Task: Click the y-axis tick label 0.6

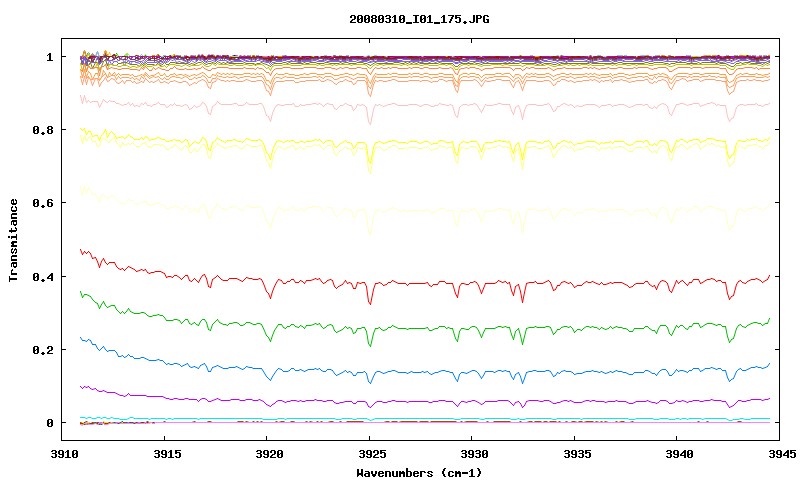Action: click(42, 203)
